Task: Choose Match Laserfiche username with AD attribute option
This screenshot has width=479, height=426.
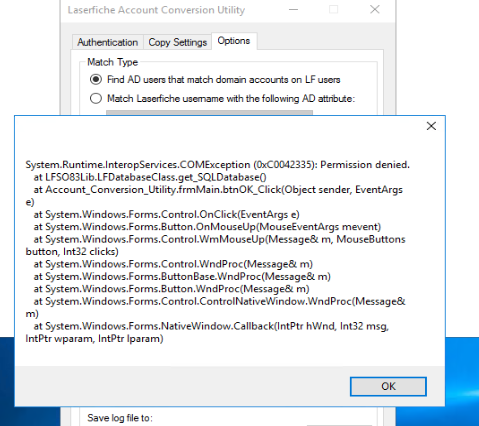Action: (x=223, y=99)
